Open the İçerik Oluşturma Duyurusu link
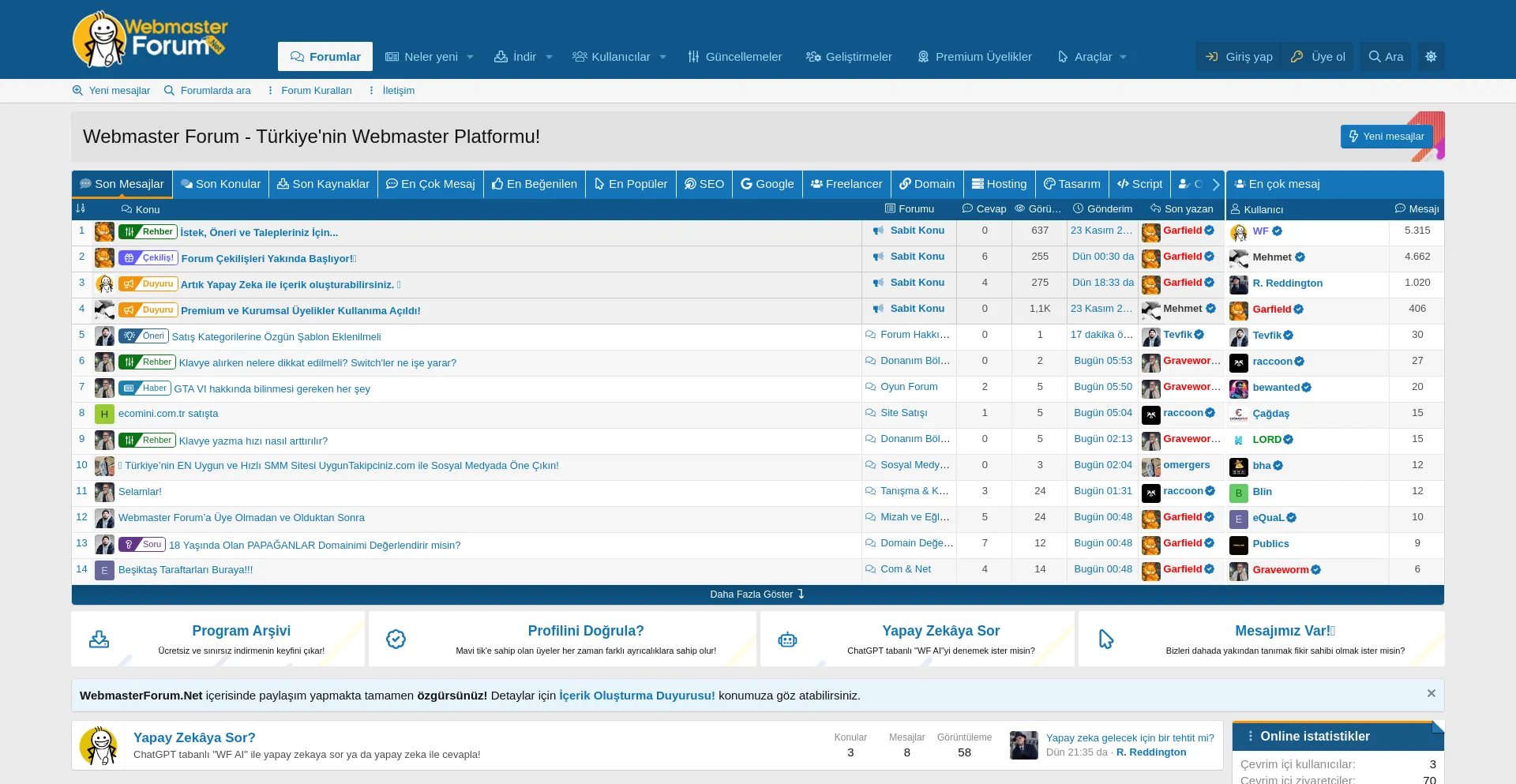1516x784 pixels. [x=636, y=696]
